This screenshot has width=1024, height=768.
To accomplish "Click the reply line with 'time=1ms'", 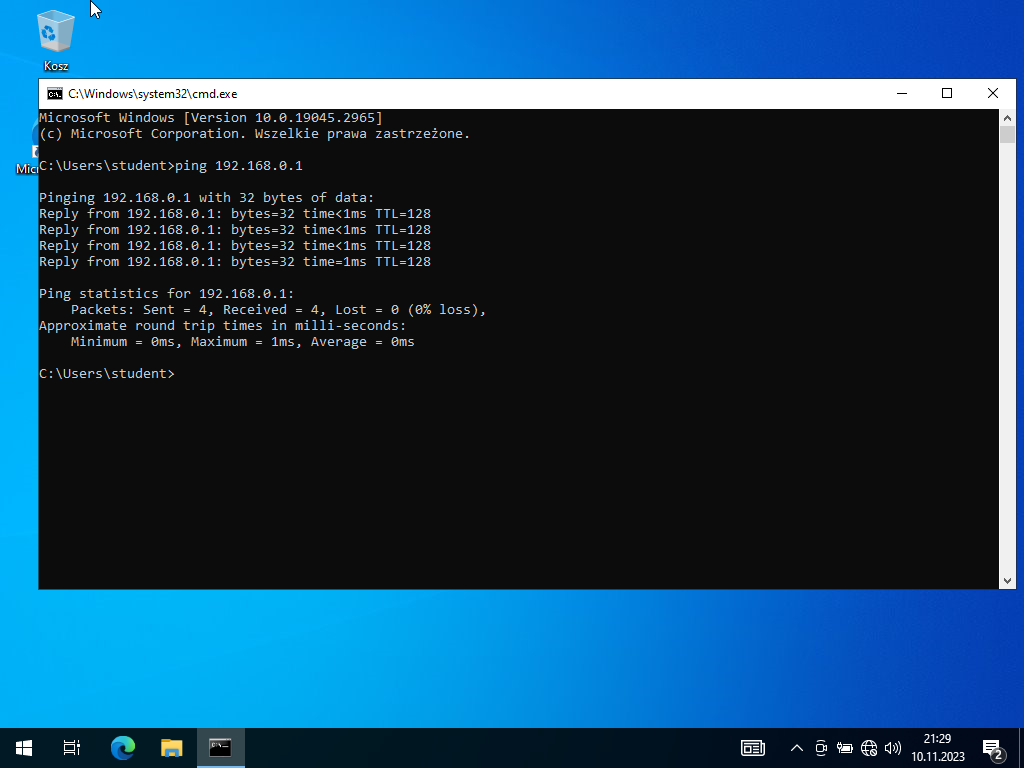I will click(234, 262).
